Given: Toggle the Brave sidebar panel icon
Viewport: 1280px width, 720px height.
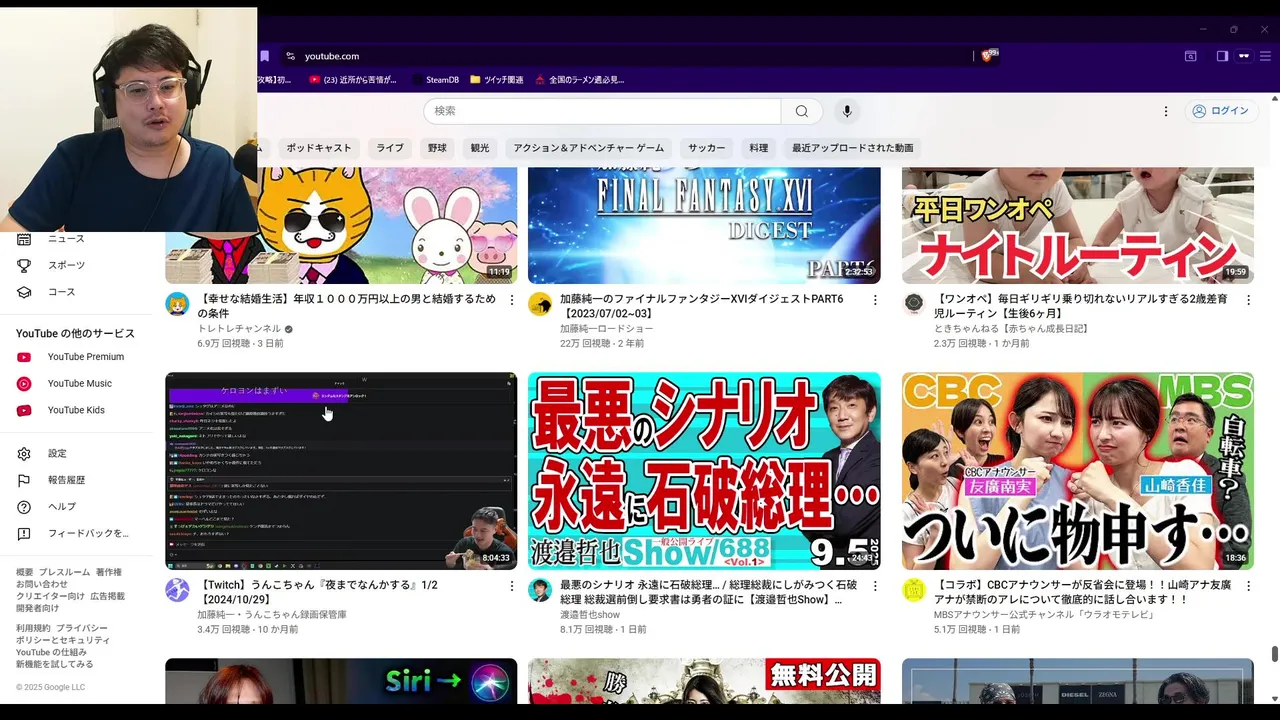Looking at the screenshot, I should (x=1222, y=56).
